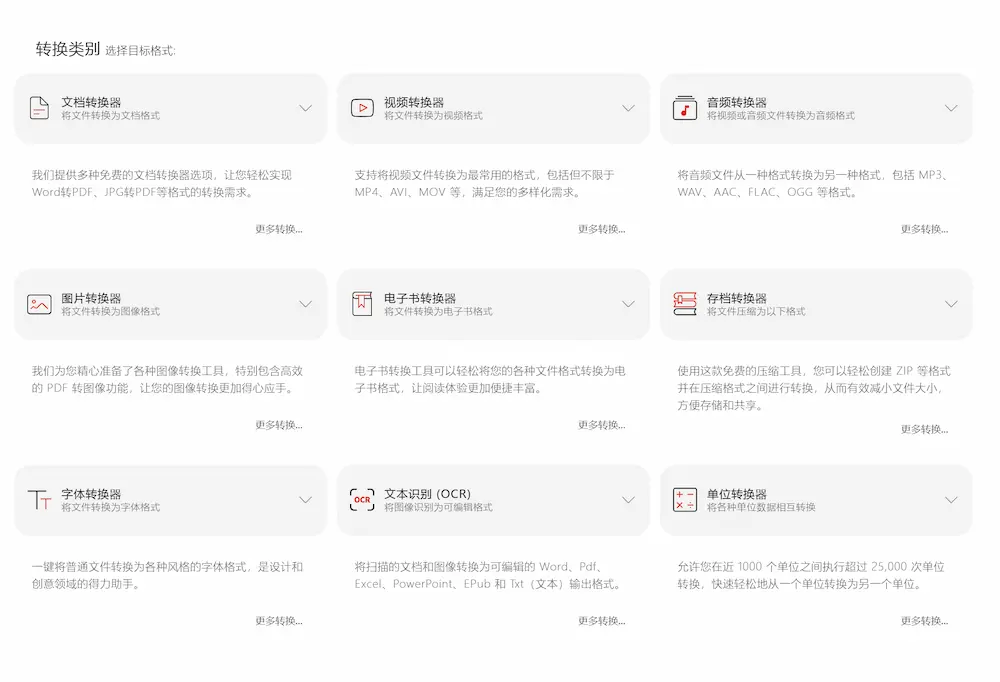Click the ebook tool description paragraph
The height and width of the screenshot is (682, 1000).
coord(490,380)
